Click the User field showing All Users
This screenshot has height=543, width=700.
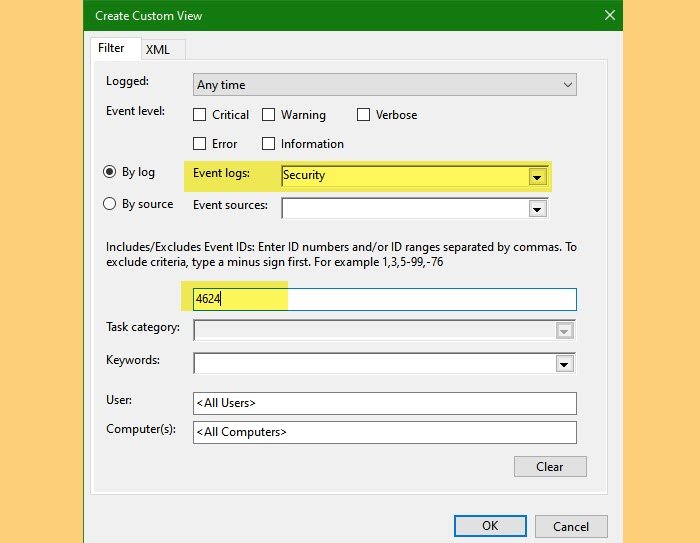[385, 403]
